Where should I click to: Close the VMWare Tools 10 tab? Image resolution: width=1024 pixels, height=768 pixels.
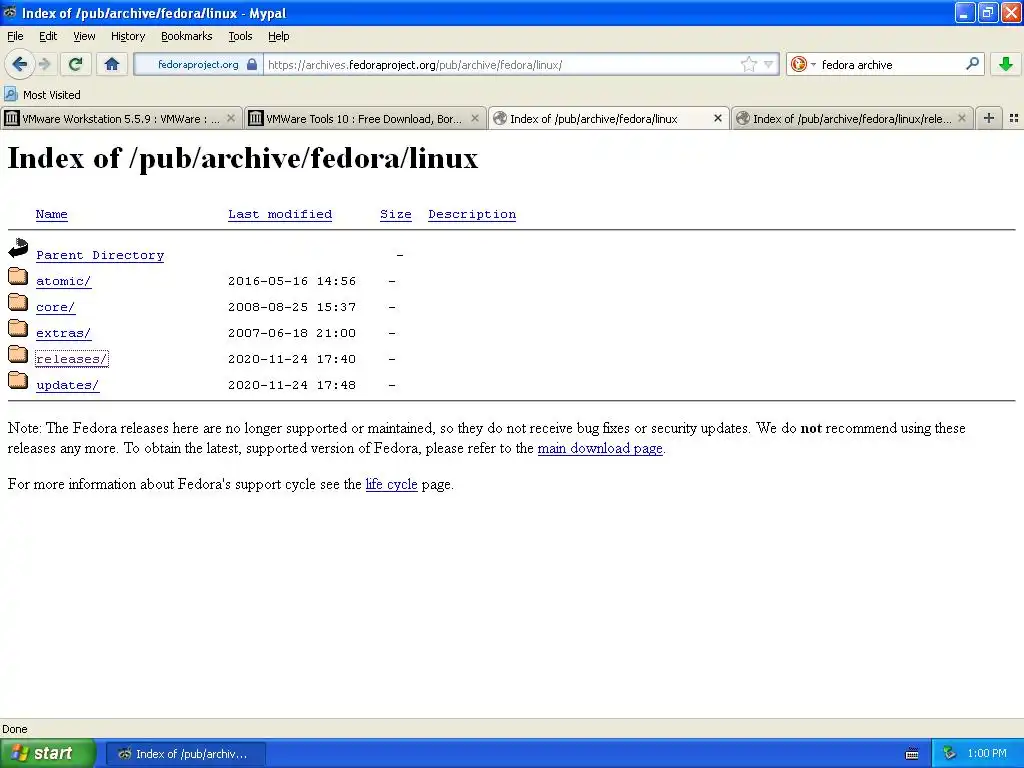click(475, 118)
